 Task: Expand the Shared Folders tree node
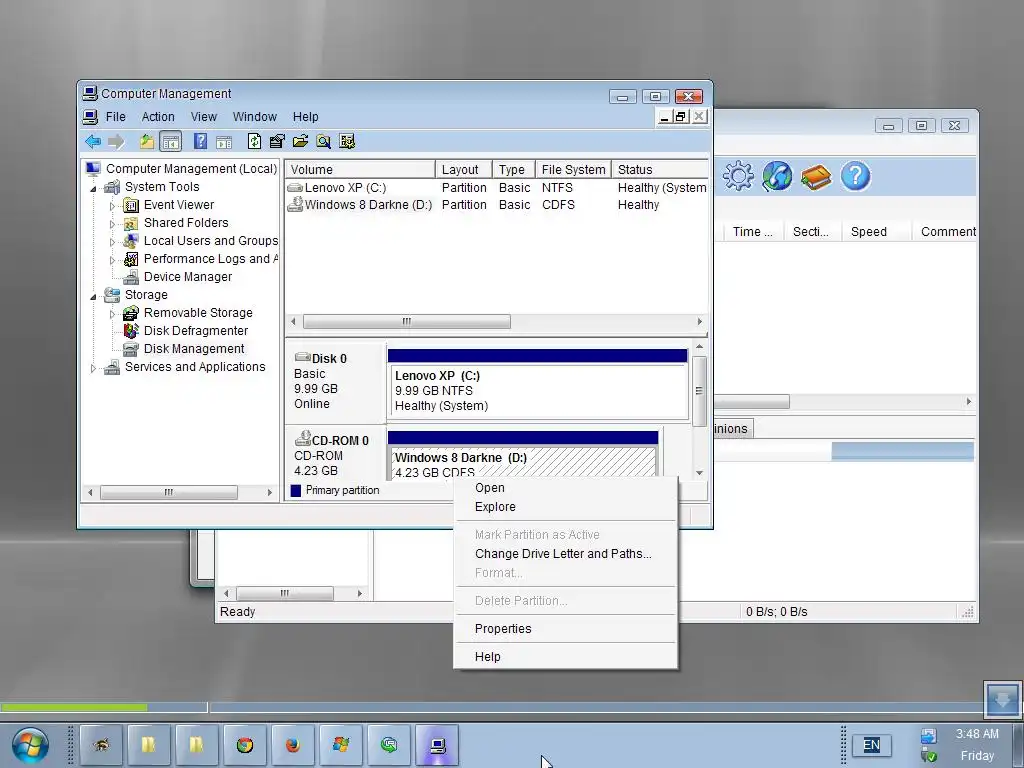click(112, 224)
